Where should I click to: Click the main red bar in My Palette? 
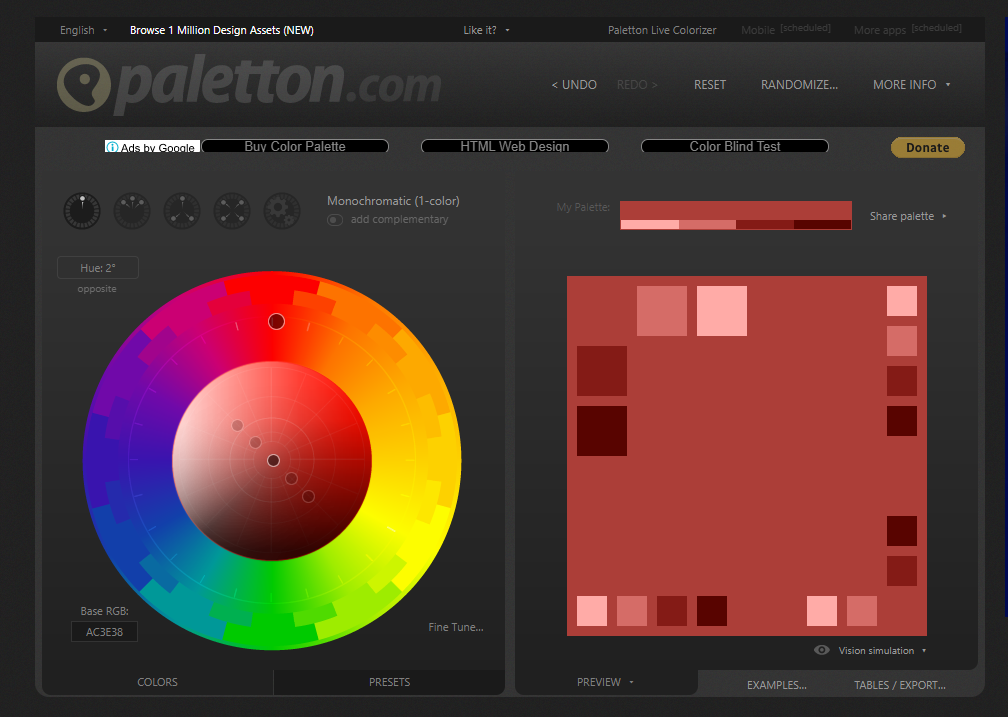pos(736,210)
